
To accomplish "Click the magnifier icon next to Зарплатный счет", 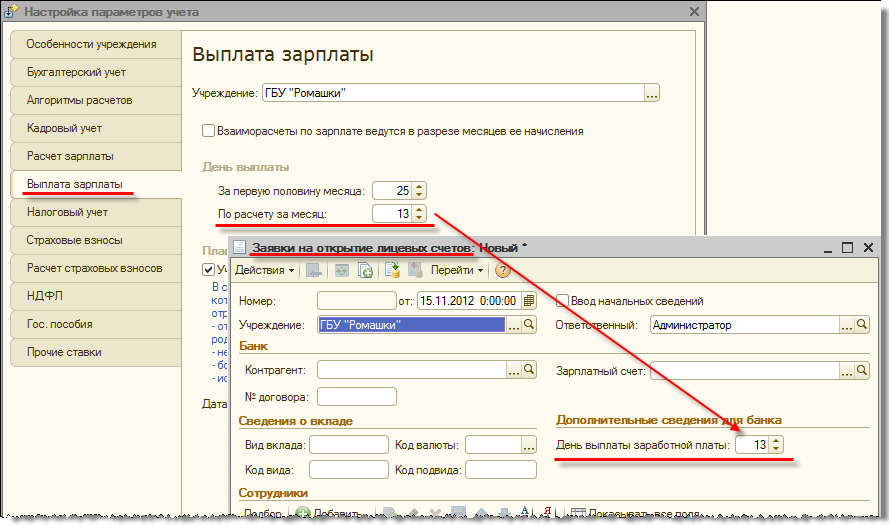I will tap(862, 370).
